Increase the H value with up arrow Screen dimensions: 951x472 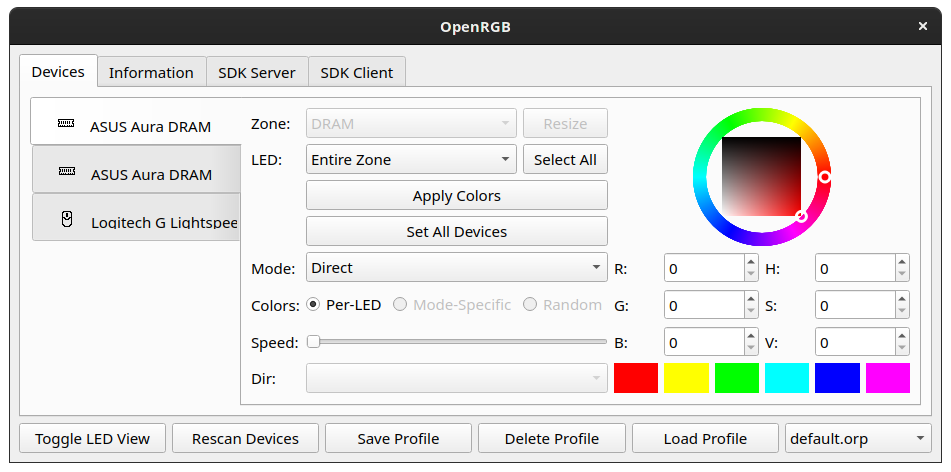(902, 261)
